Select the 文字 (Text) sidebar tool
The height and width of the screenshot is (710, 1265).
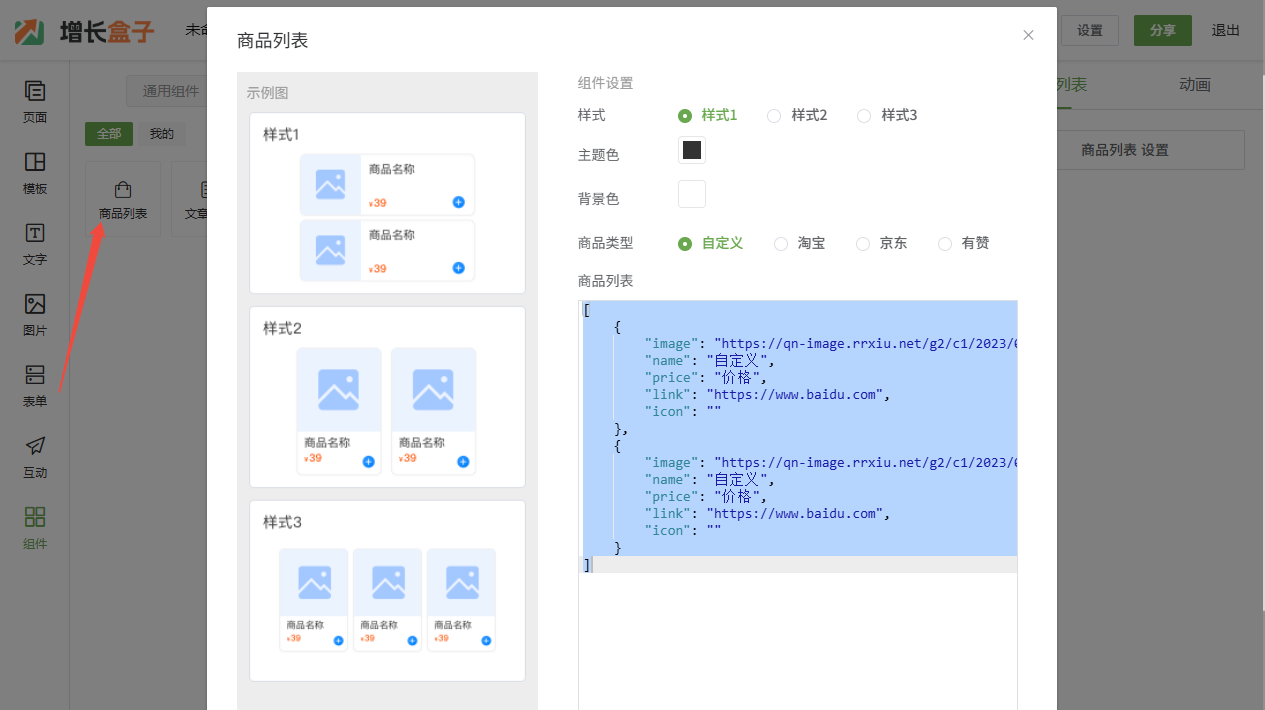click(35, 244)
